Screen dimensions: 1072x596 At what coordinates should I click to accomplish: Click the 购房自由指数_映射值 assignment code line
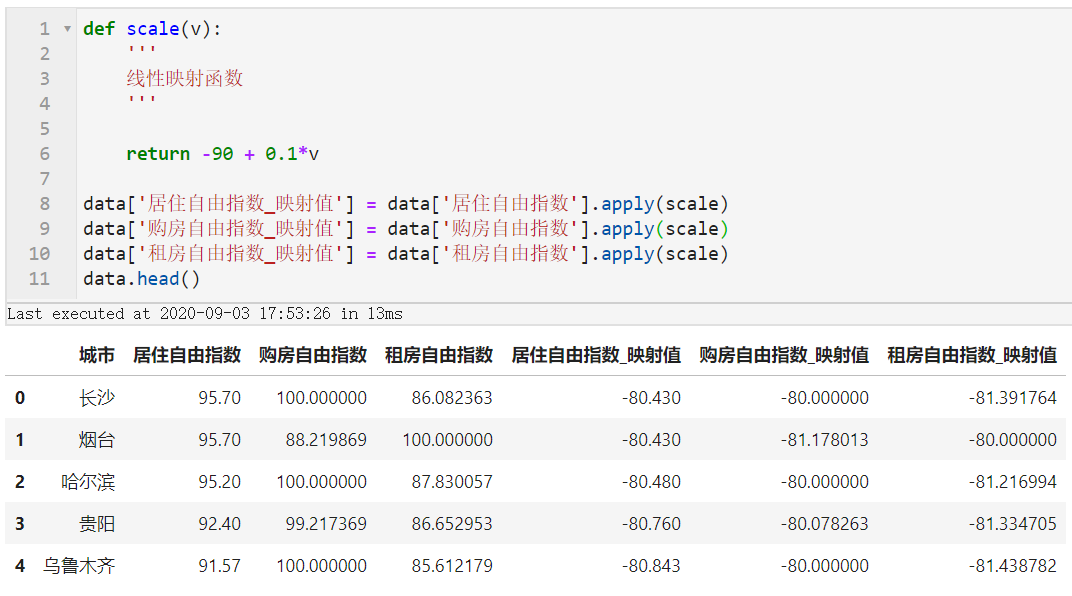405,229
